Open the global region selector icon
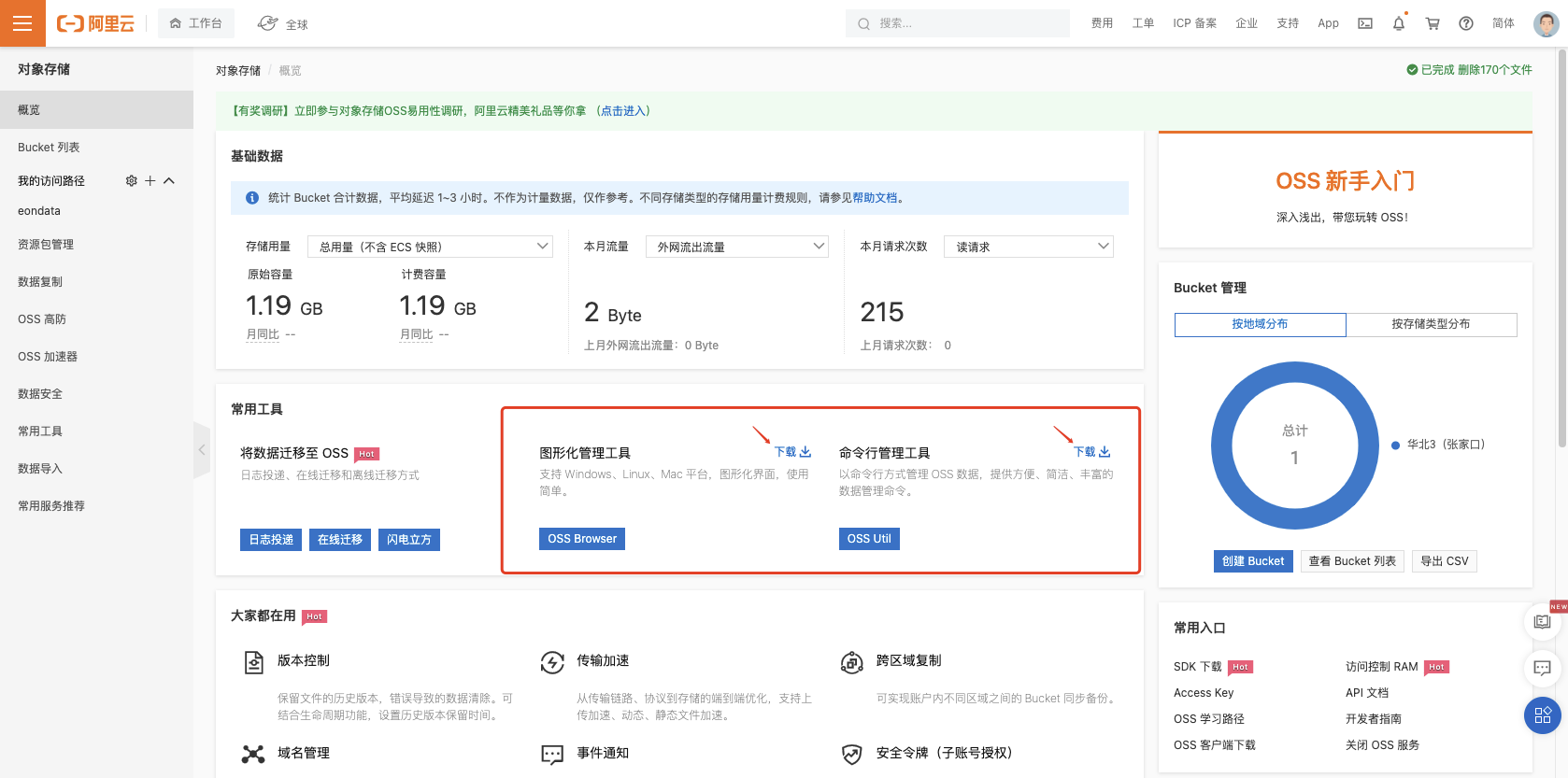The height and width of the screenshot is (778, 1568). pyautogui.click(x=267, y=23)
